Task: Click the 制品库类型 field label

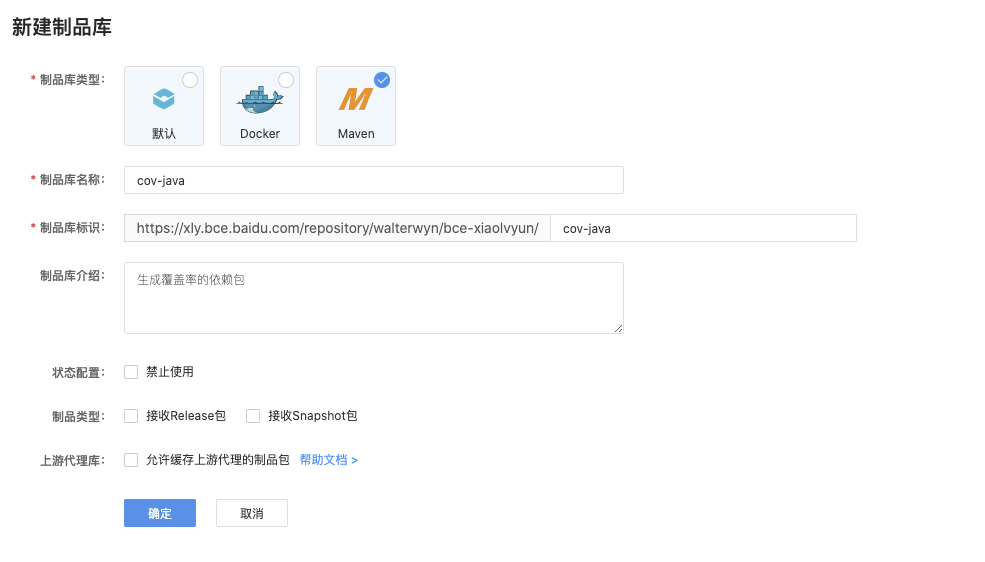Action: [x=72, y=80]
